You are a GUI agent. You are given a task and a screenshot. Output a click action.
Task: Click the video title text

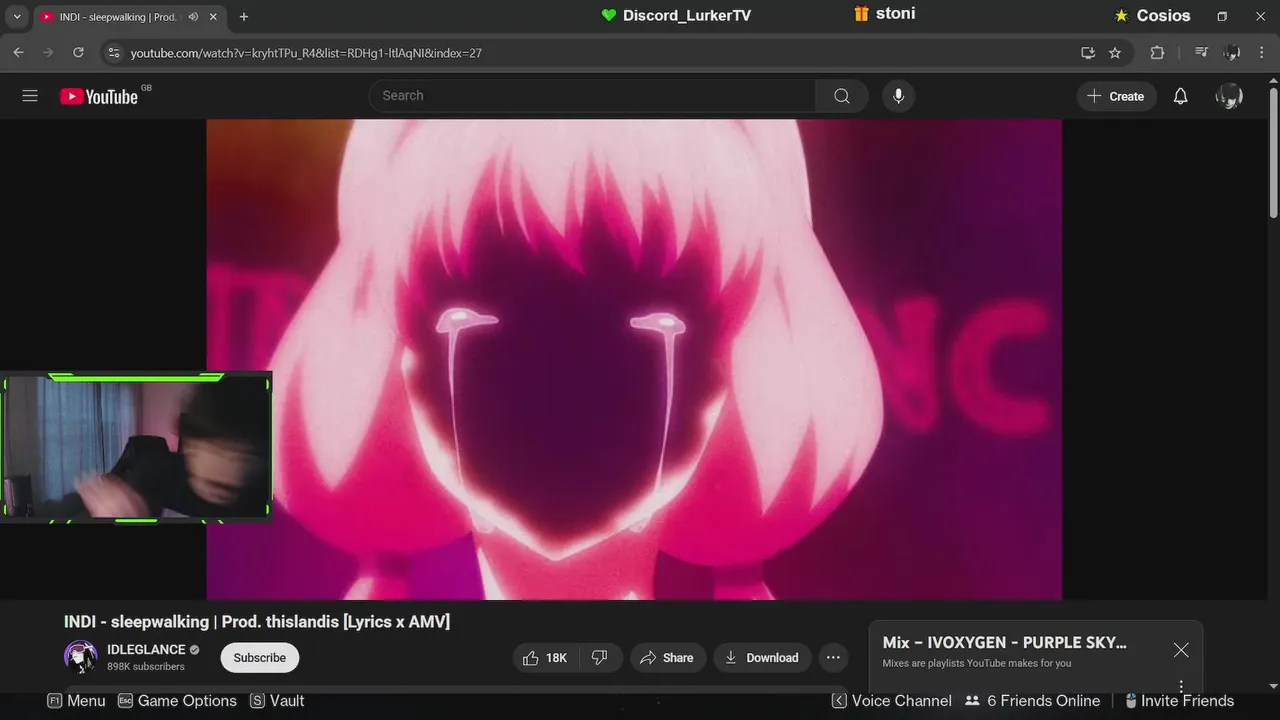257,622
